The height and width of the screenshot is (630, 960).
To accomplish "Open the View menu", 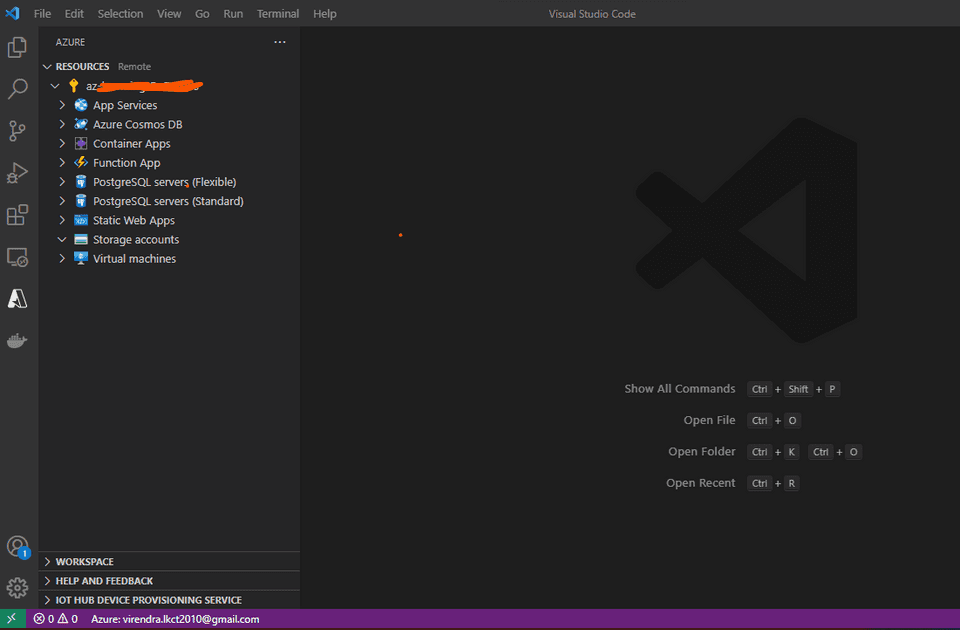I will [169, 13].
